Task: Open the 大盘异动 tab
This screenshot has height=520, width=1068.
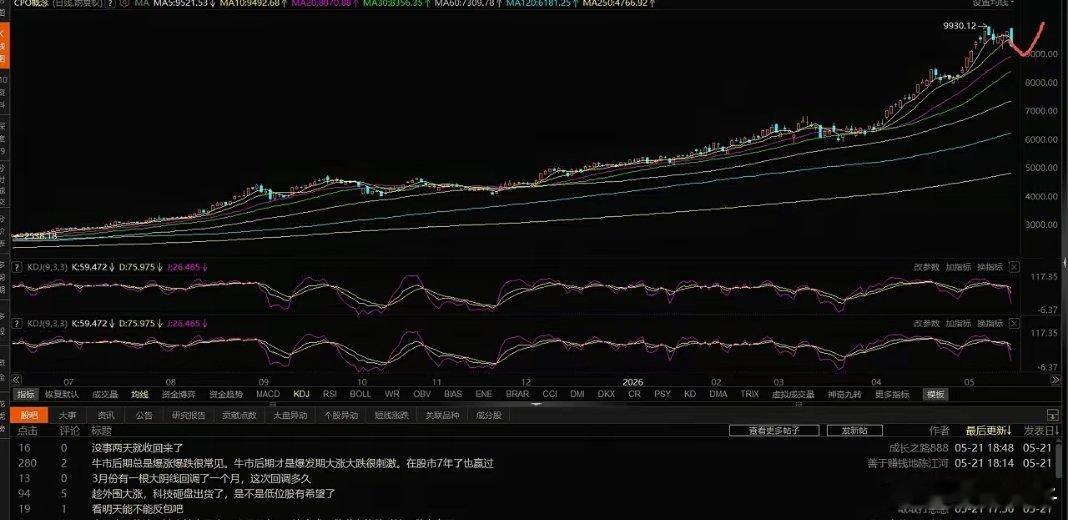Action: point(290,414)
